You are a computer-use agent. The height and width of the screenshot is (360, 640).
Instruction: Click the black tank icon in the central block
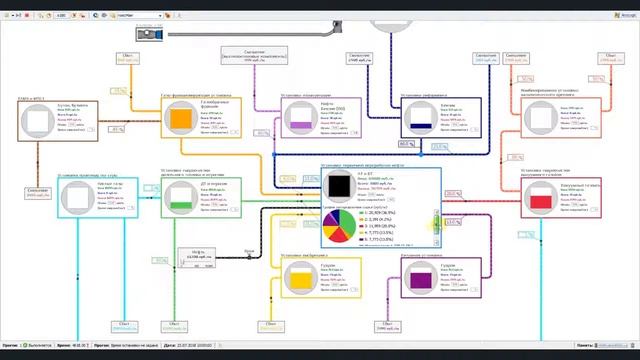point(339,186)
